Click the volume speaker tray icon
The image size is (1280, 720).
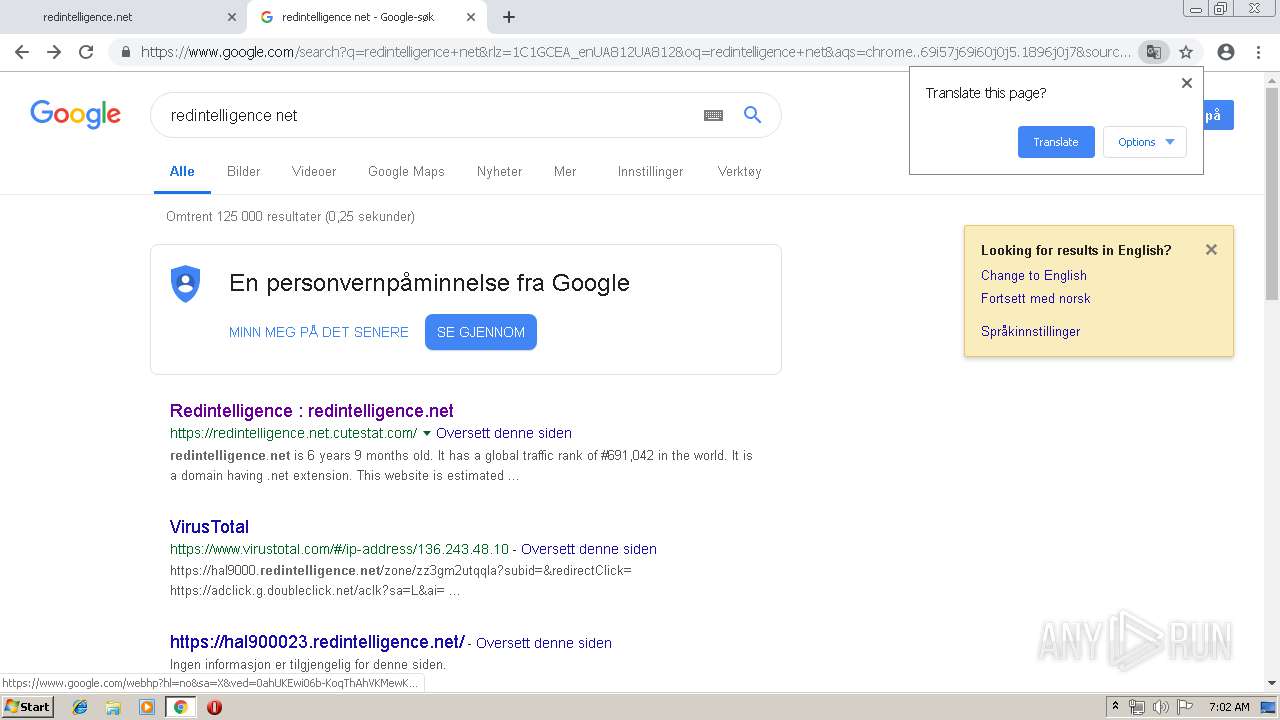(x=1160, y=707)
